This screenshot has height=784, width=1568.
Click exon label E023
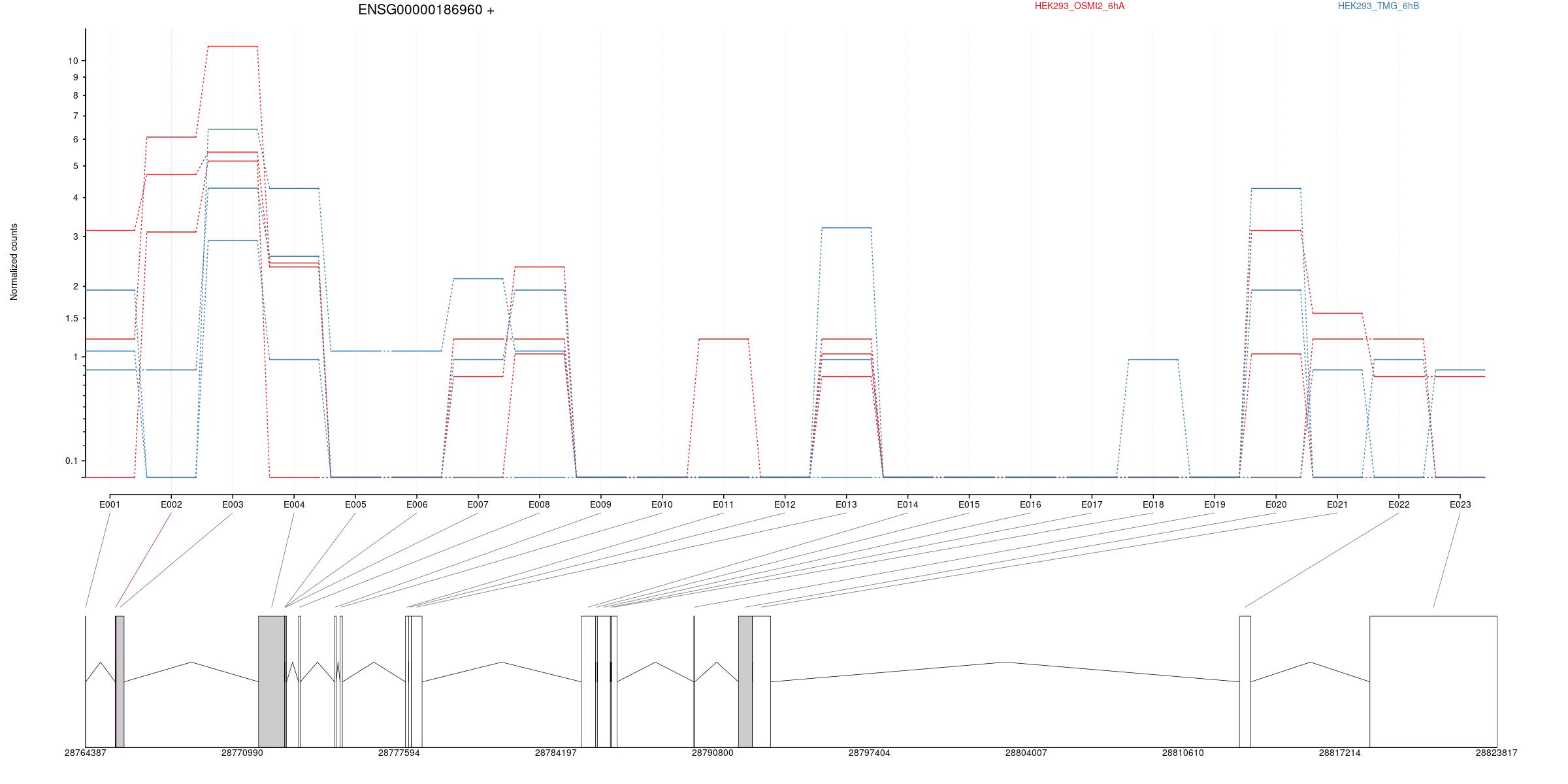[1460, 504]
